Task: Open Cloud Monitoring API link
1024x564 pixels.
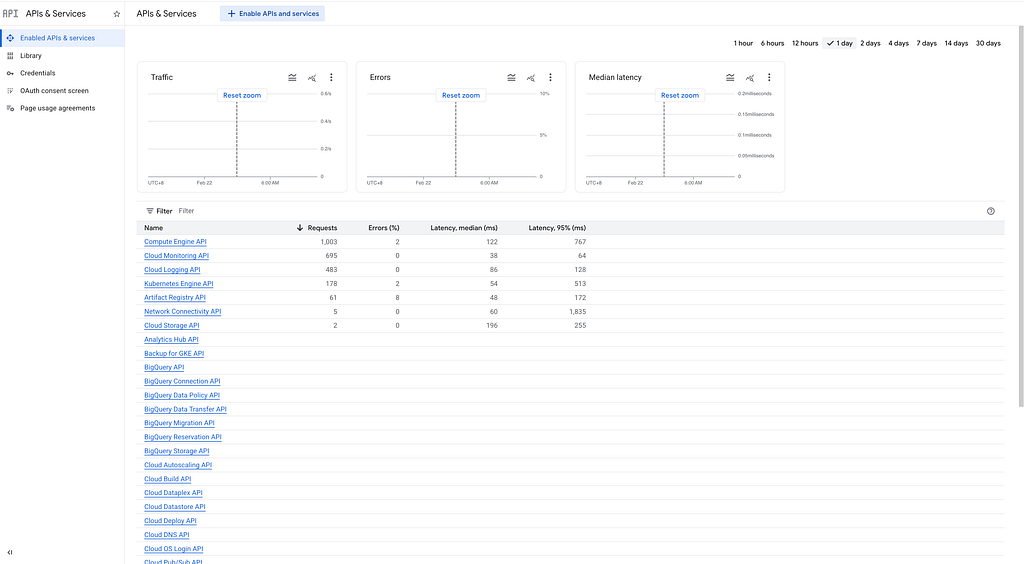Action: (x=176, y=256)
